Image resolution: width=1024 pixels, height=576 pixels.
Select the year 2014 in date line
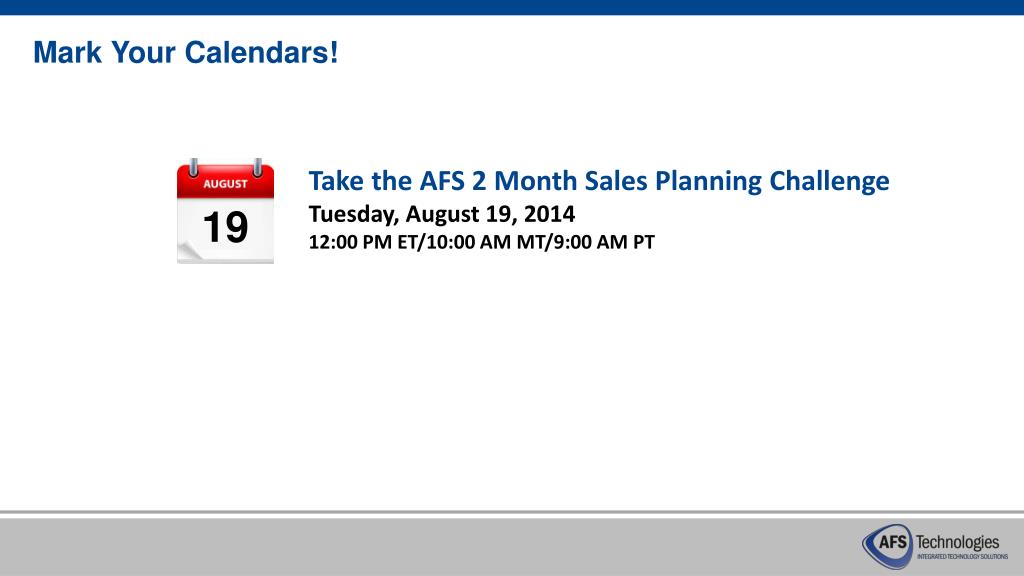pos(549,214)
